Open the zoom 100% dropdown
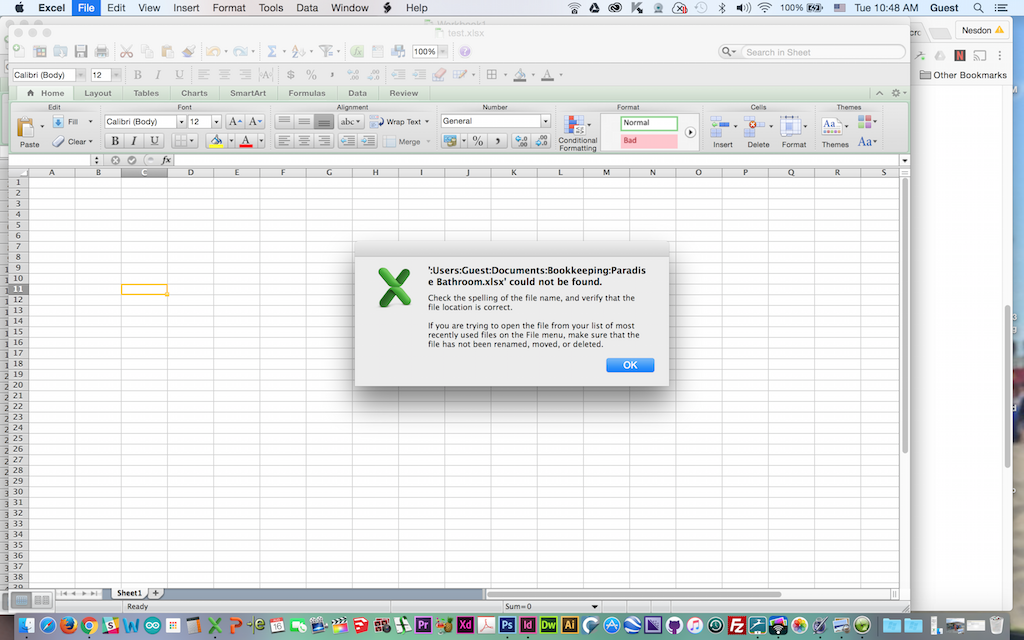Screen dimensions: 1024x640 [443, 52]
